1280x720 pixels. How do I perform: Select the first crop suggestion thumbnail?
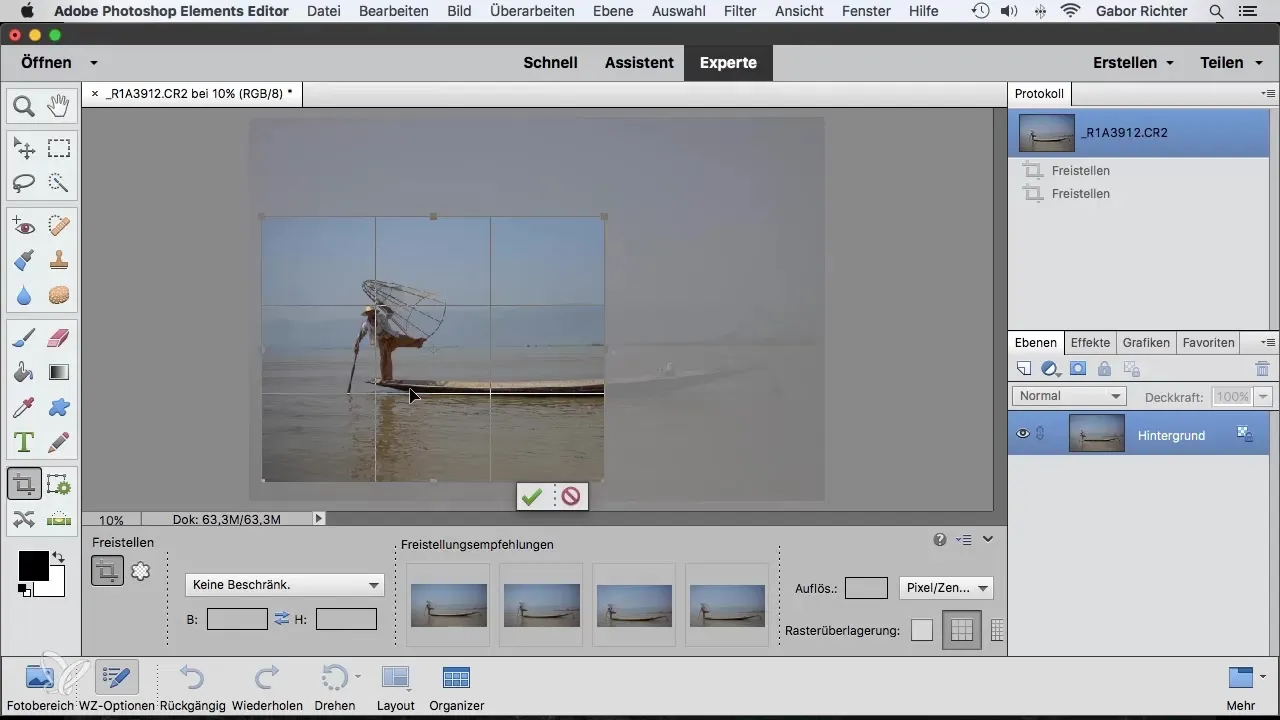(x=449, y=605)
